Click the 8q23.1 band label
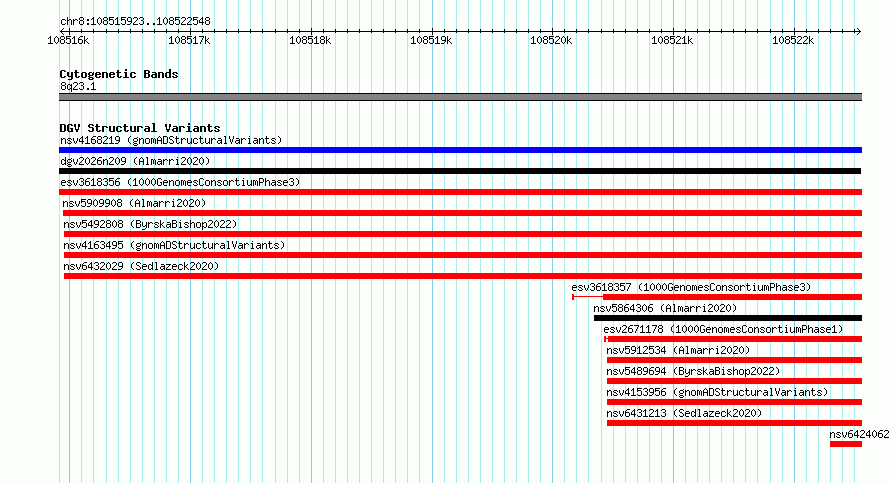890x483 pixels. pos(78,86)
